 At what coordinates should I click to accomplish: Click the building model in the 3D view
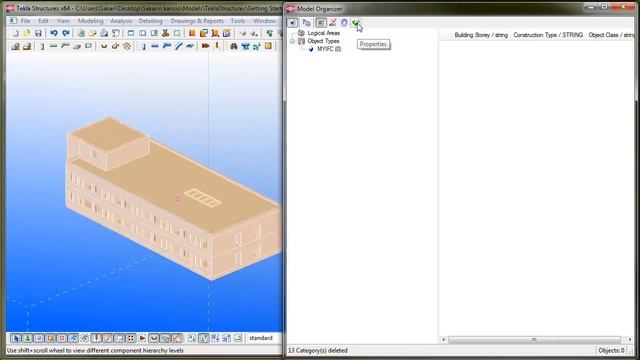(173, 198)
